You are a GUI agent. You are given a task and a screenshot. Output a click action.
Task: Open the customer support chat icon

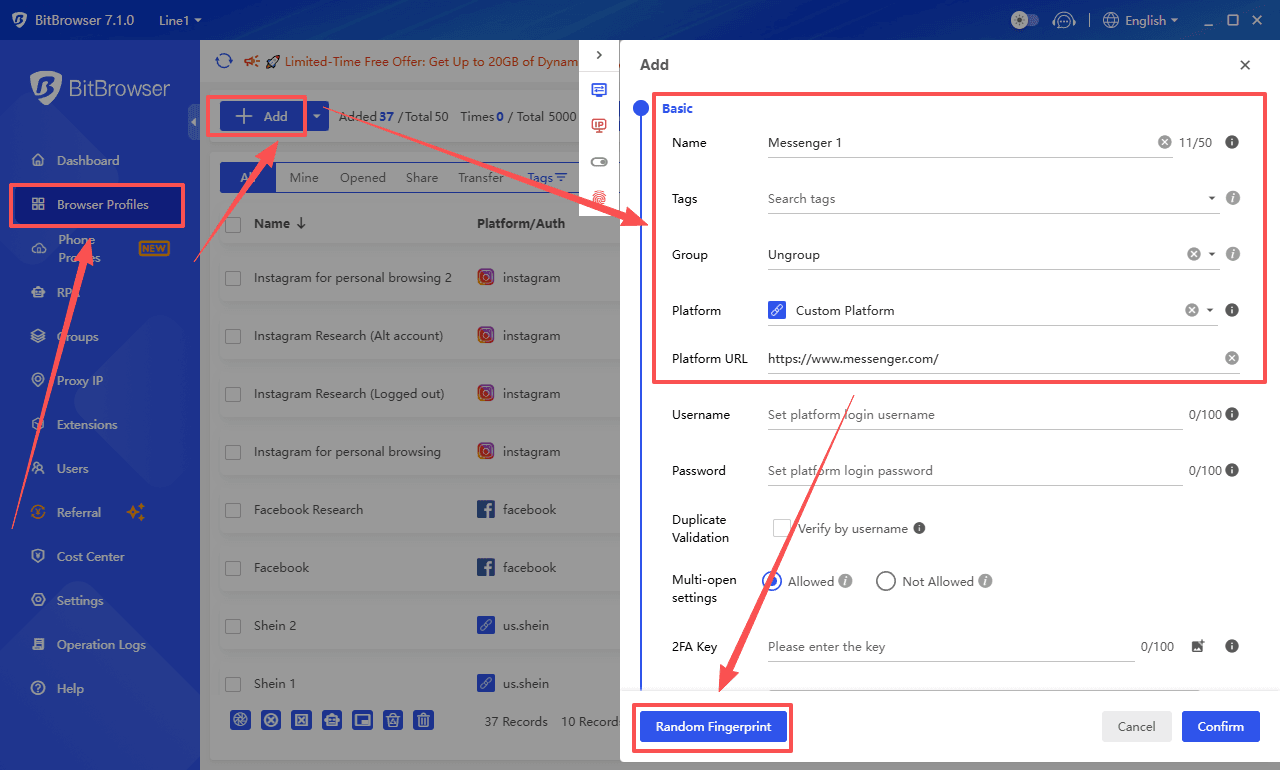(x=1065, y=20)
